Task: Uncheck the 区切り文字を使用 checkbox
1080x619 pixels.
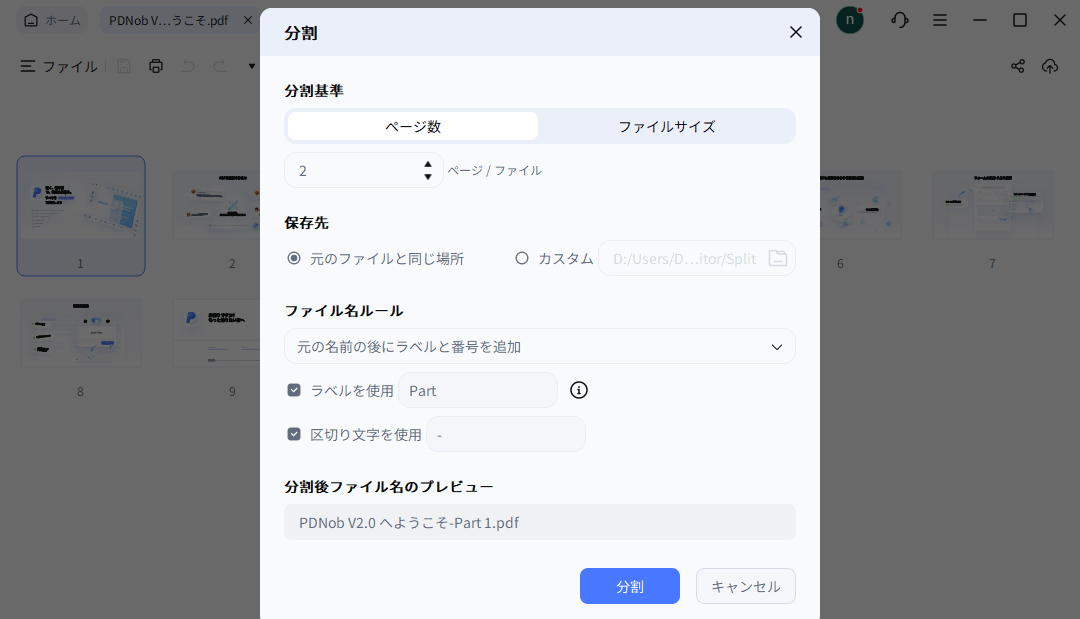Action: click(x=294, y=434)
